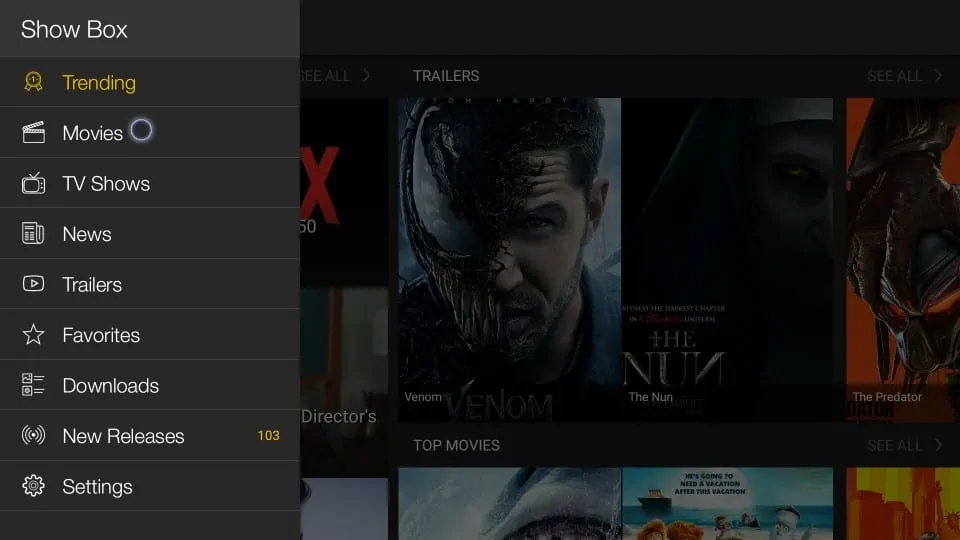Open the Venom trailer poster
The image size is (960, 540).
pyautogui.click(x=509, y=260)
